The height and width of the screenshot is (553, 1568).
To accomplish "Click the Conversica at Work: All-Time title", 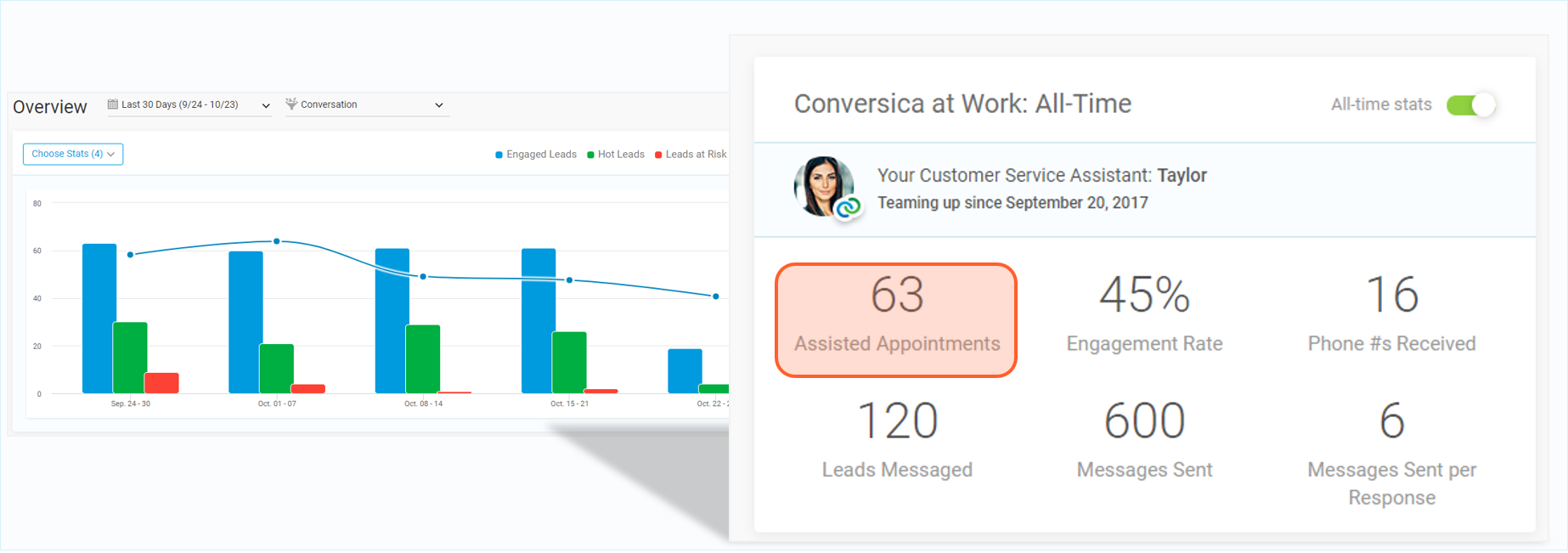I will (x=962, y=104).
